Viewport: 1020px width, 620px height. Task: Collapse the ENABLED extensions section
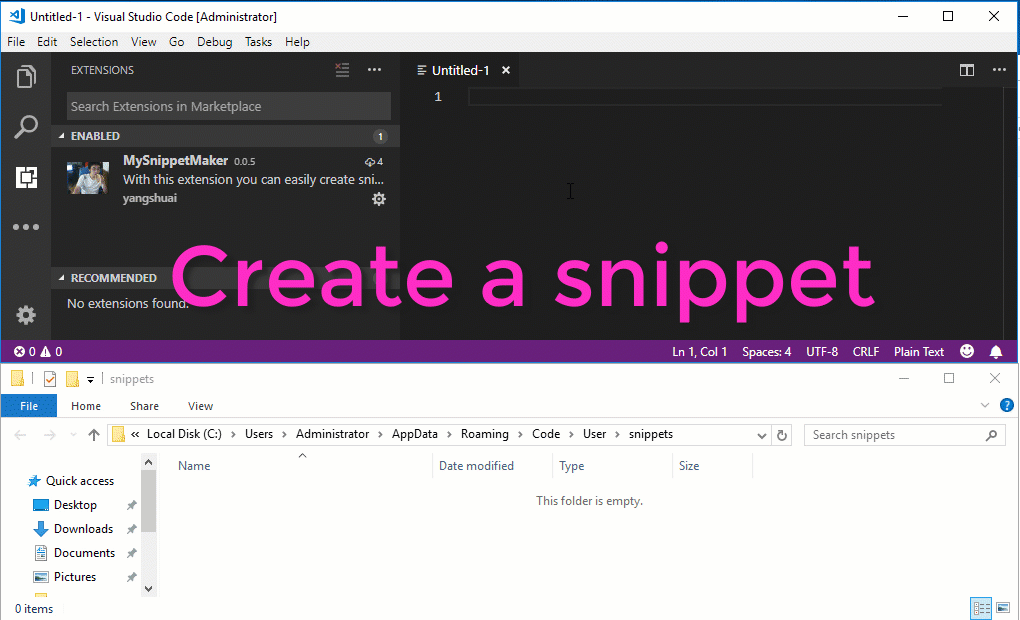(225, 136)
